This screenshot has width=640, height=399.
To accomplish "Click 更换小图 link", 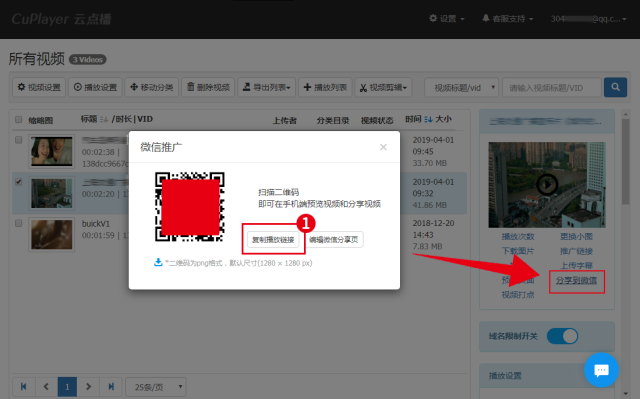I will (x=576, y=237).
